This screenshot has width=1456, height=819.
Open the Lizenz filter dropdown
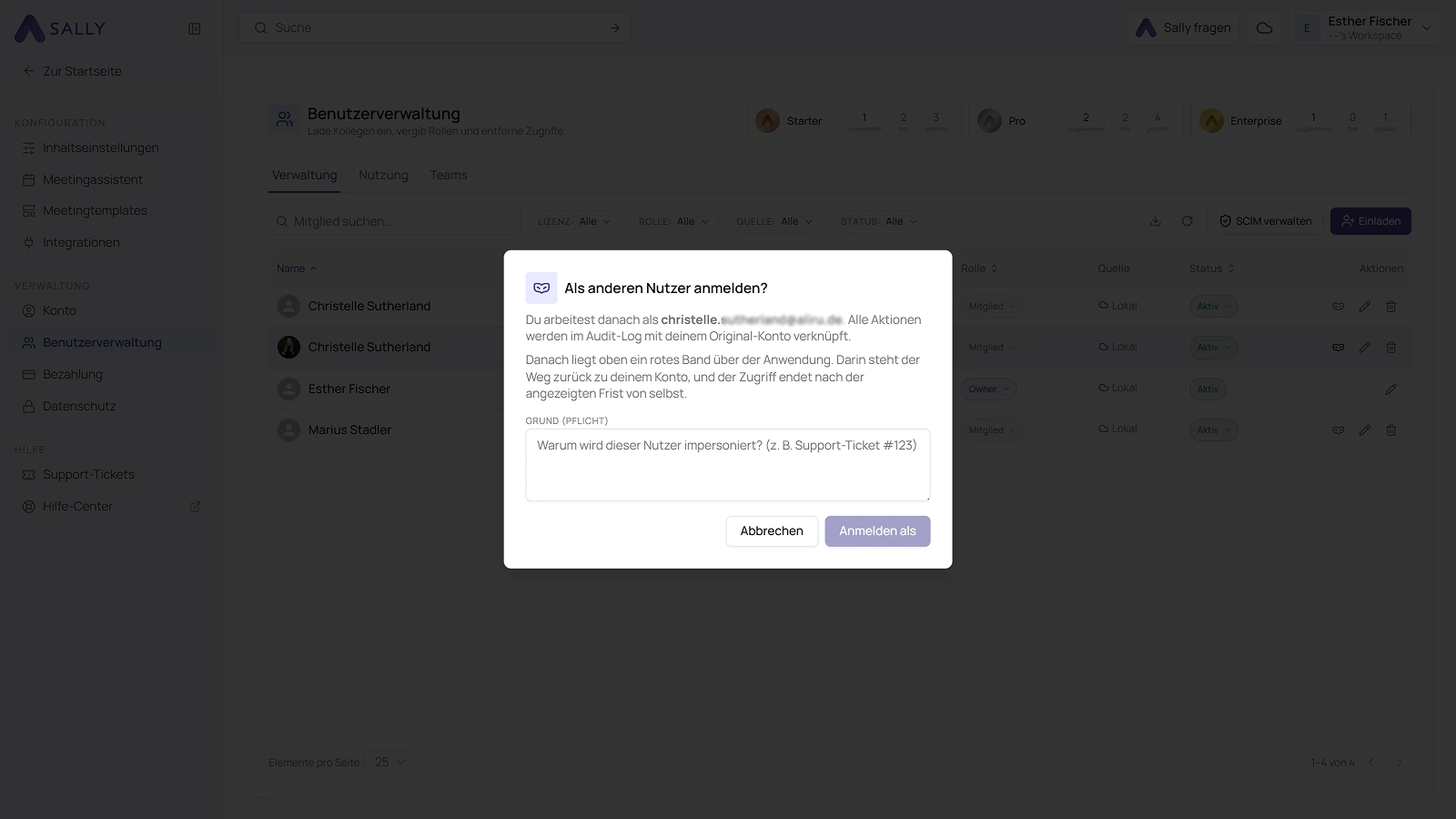tap(575, 221)
